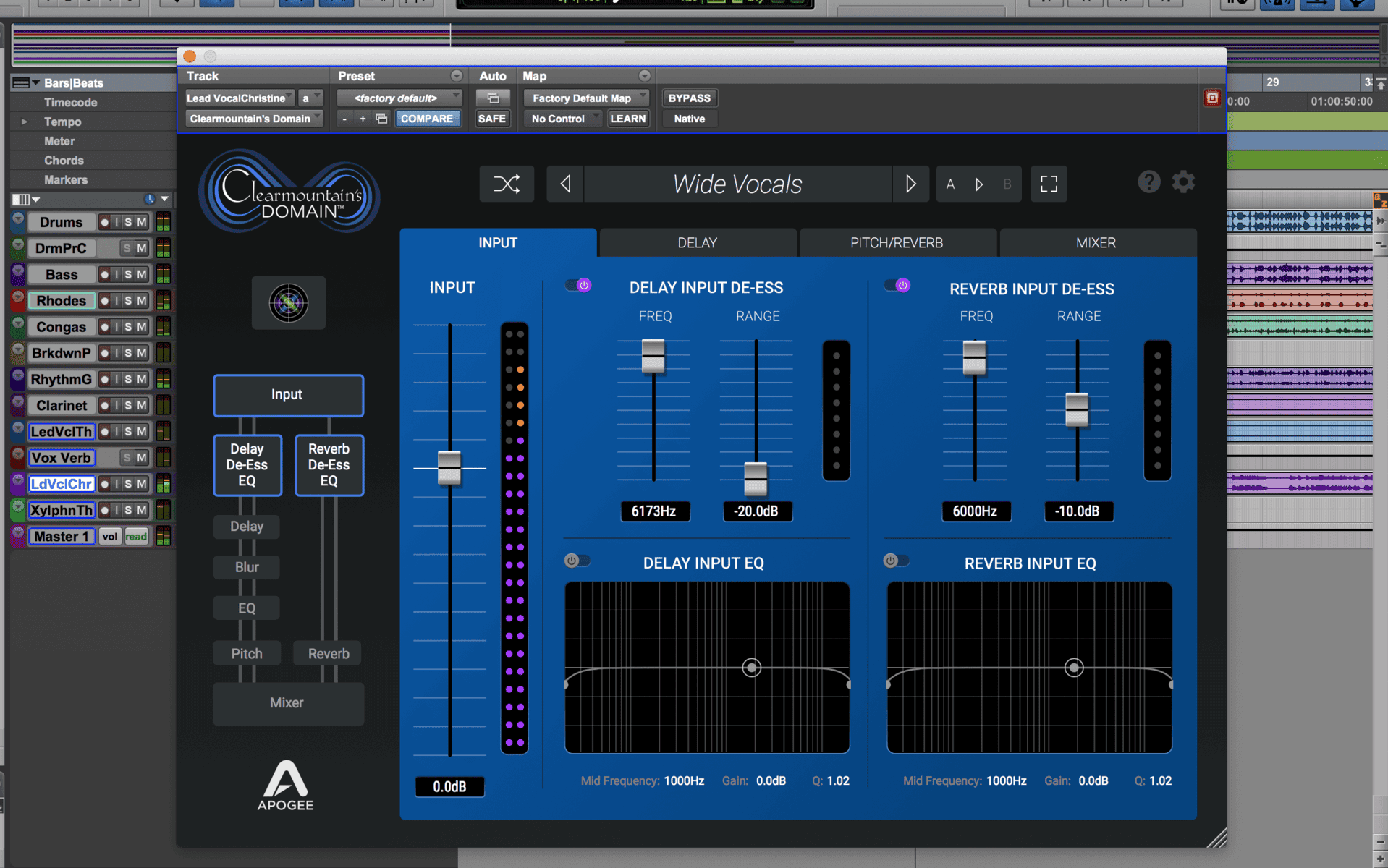Image resolution: width=1388 pixels, height=868 pixels.
Task: Toggle the LdVclChr track show/hide dot
Action: coord(18,482)
